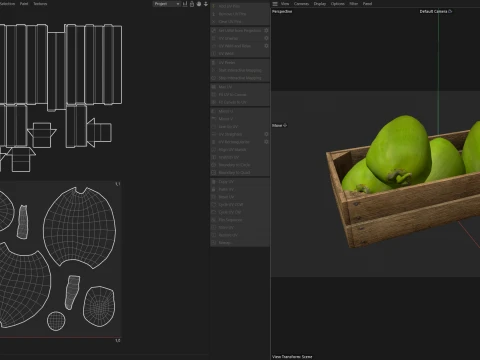Click the Store UV command

(240, 228)
